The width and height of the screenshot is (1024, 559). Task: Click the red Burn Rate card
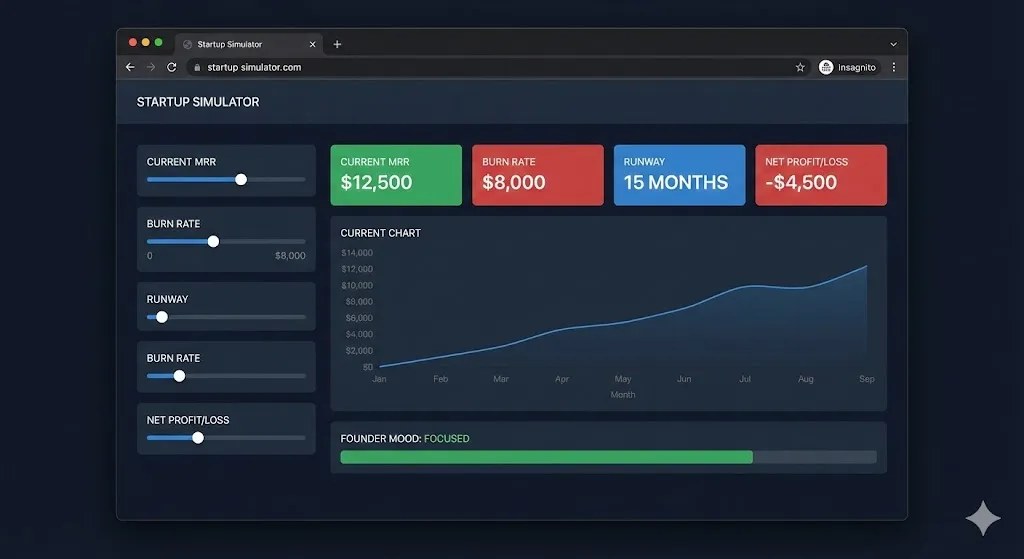(537, 175)
